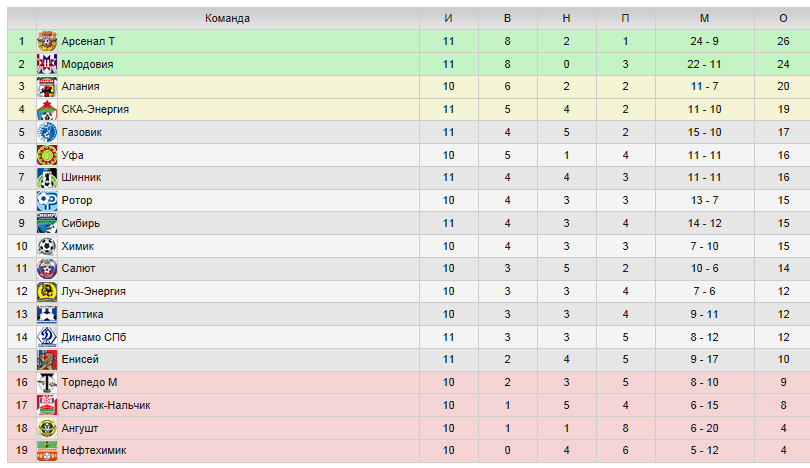
Task: Open the Алания team emblem
Action: click(x=47, y=87)
